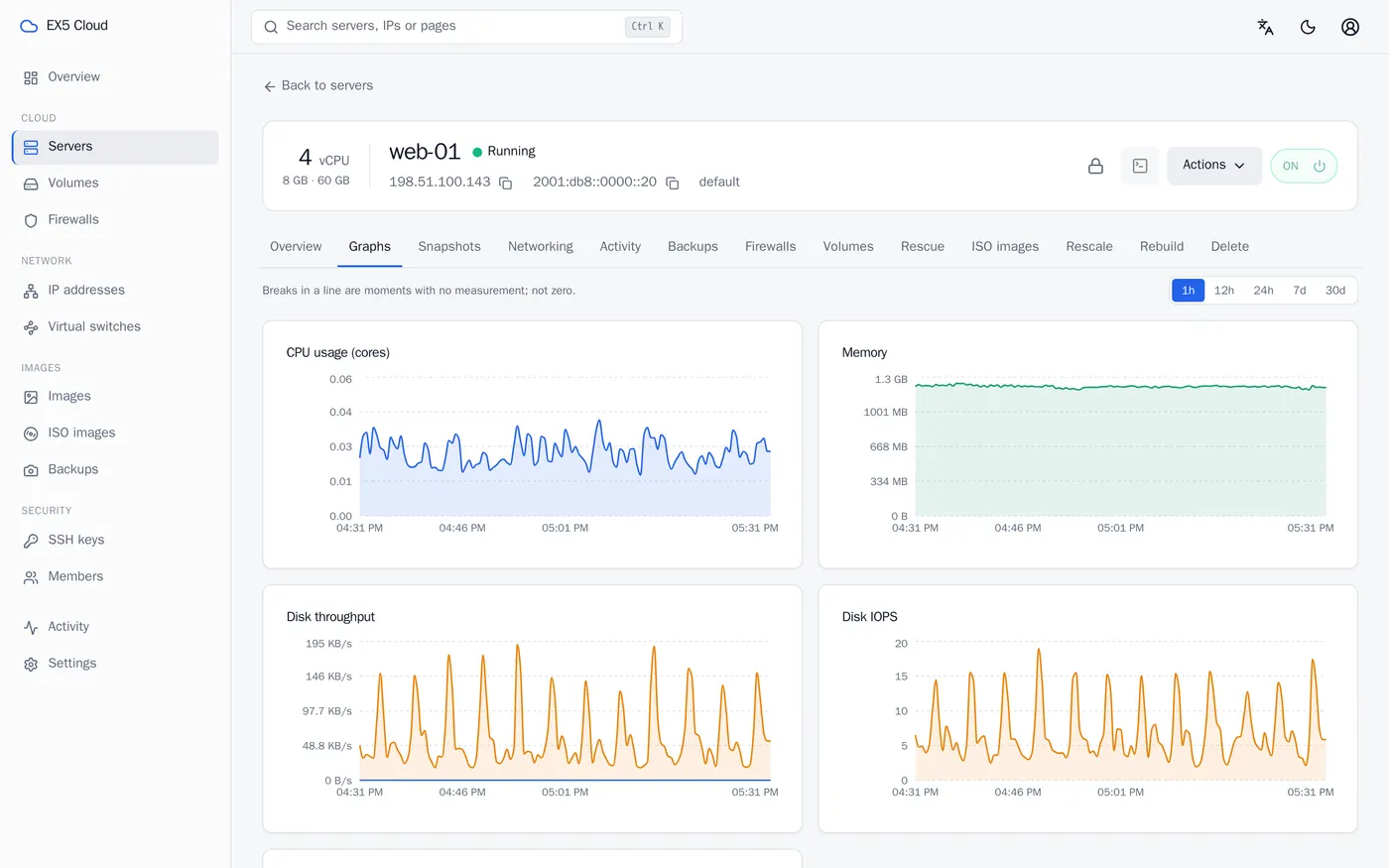This screenshot has height=868, width=1389.
Task: Open the Rescue tab
Action: [x=923, y=247]
